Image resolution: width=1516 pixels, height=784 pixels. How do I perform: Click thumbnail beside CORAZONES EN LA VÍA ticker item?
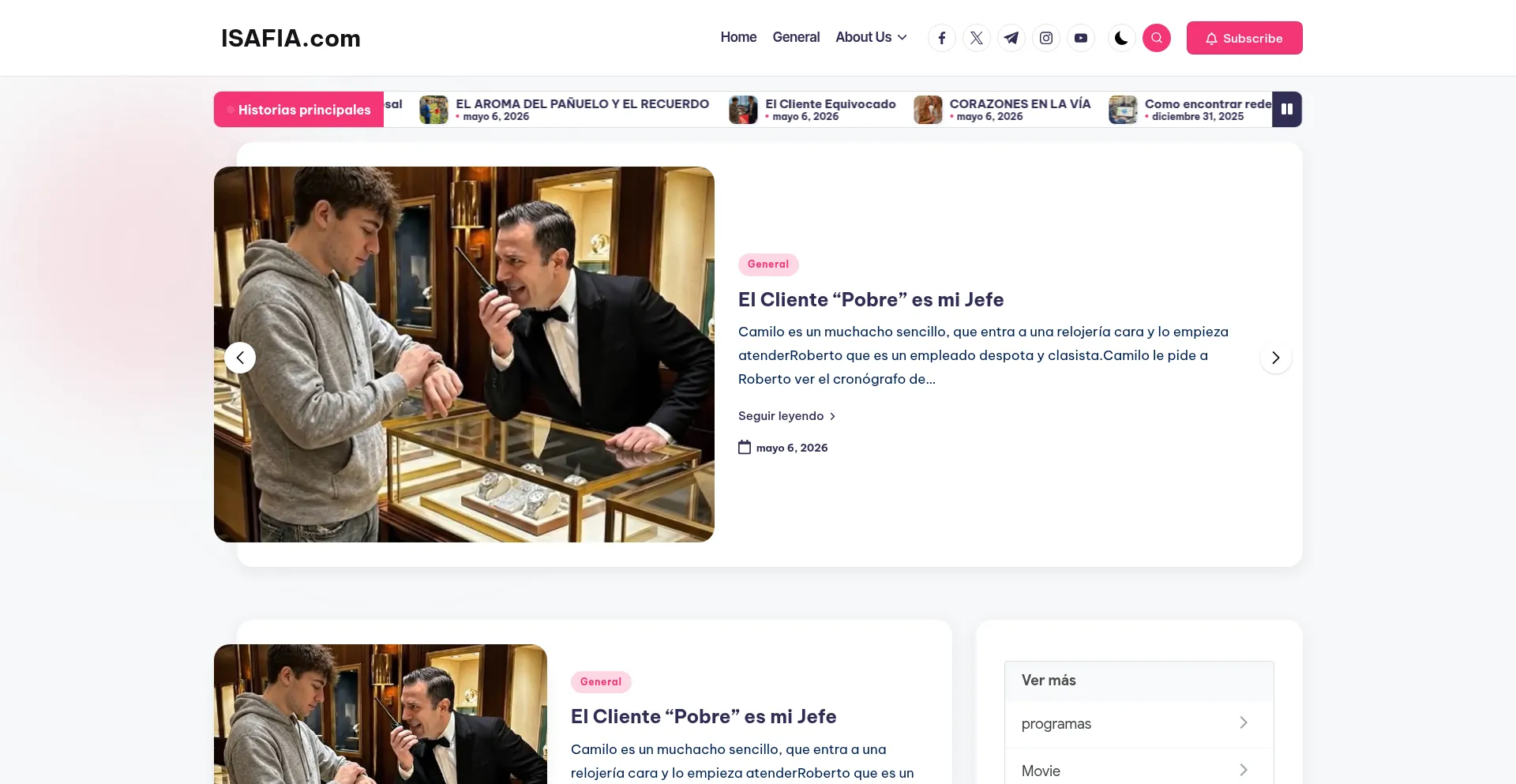[x=928, y=110]
